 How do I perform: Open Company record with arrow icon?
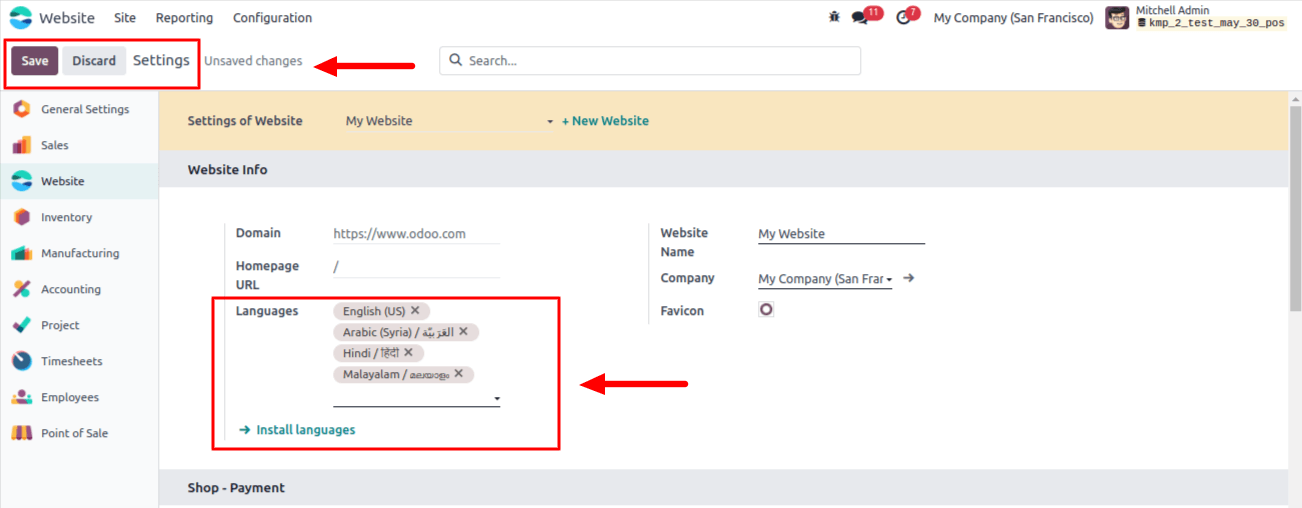coord(908,278)
